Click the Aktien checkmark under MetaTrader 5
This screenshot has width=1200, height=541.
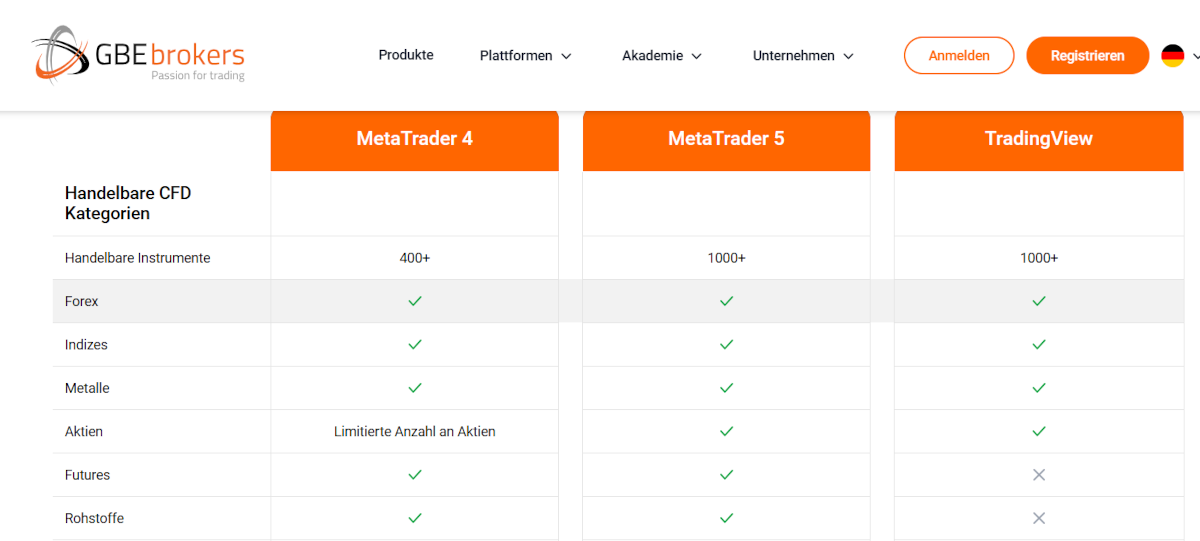click(x=727, y=431)
